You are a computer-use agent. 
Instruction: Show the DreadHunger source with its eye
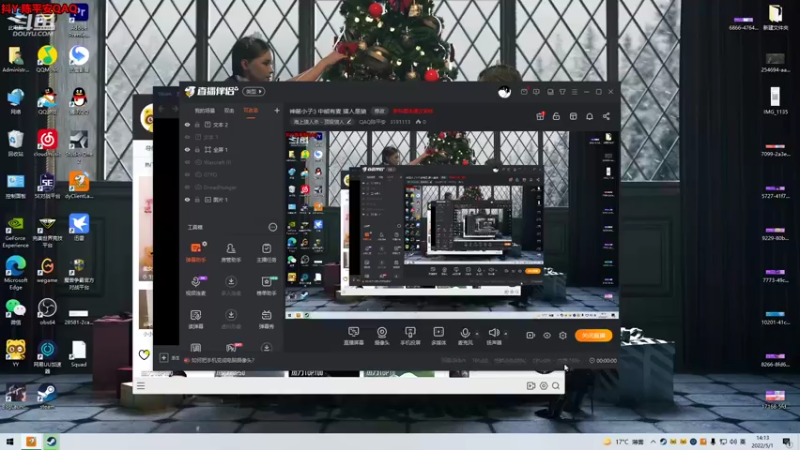[187, 187]
